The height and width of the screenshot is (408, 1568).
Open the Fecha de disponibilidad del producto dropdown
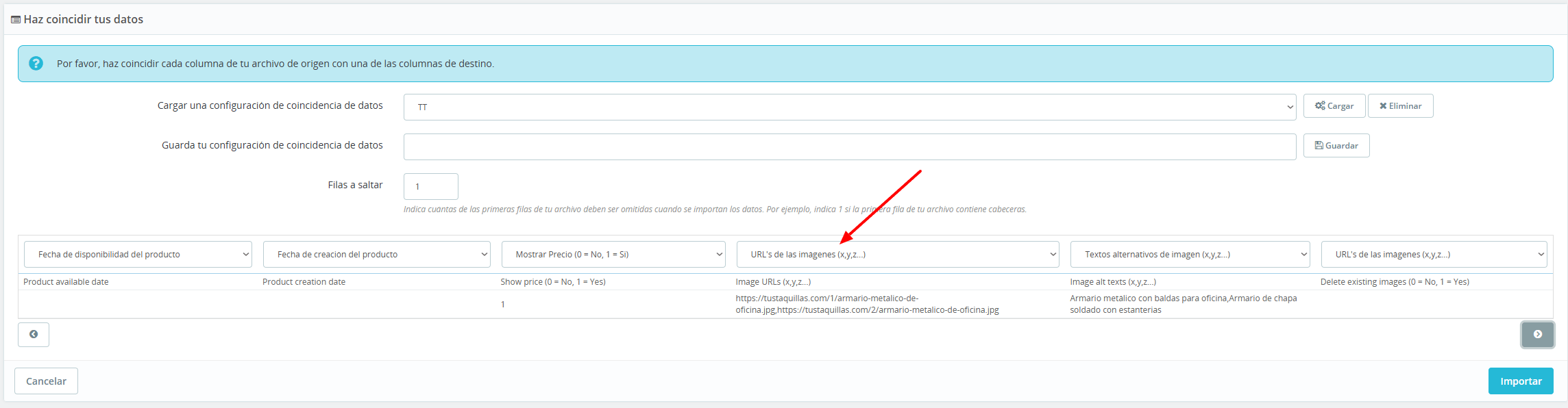pos(138,255)
